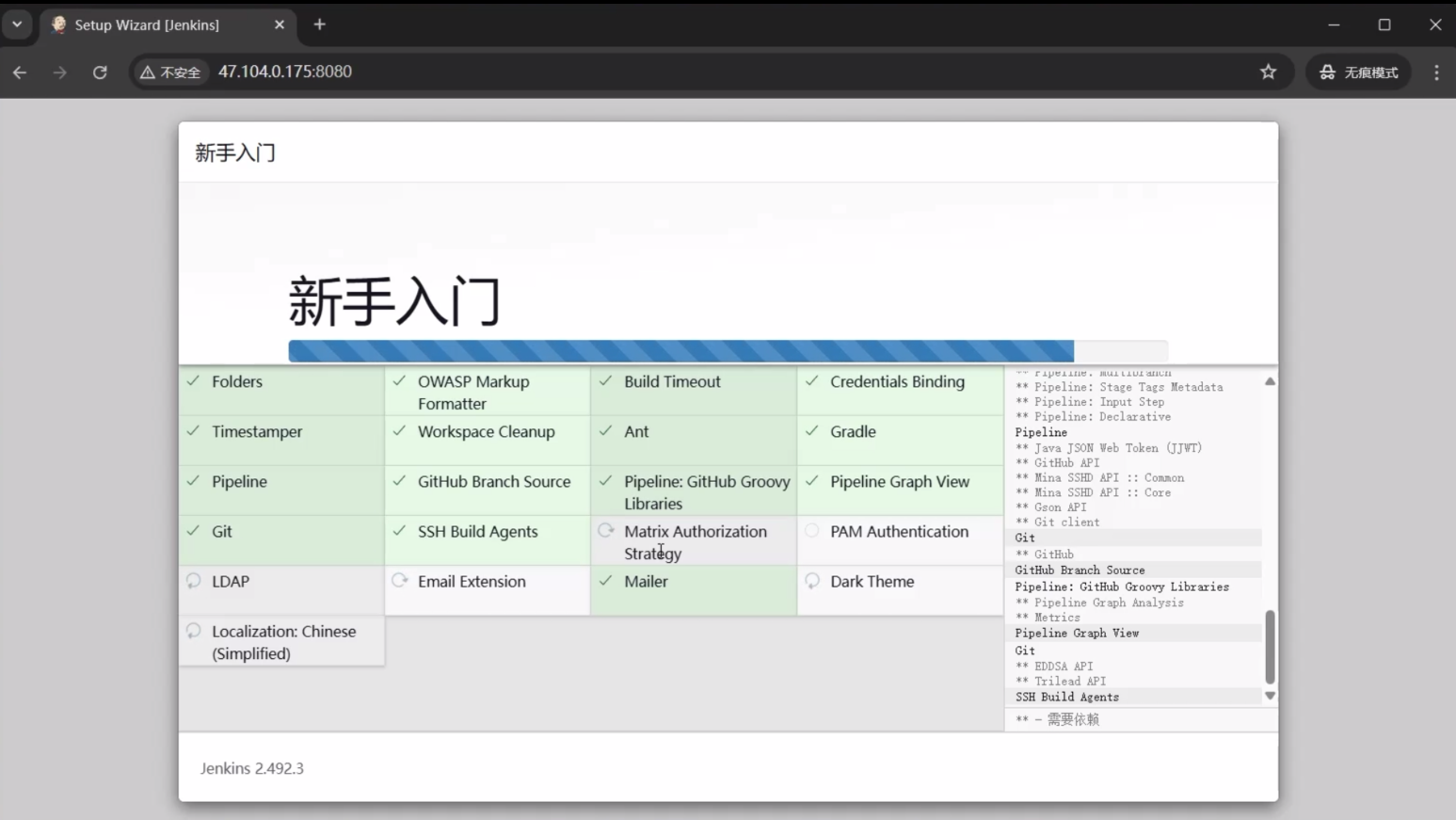Close the Setup Wizard [Jenkins] tab
Screen dimensions: 1456x820
[280, 24]
